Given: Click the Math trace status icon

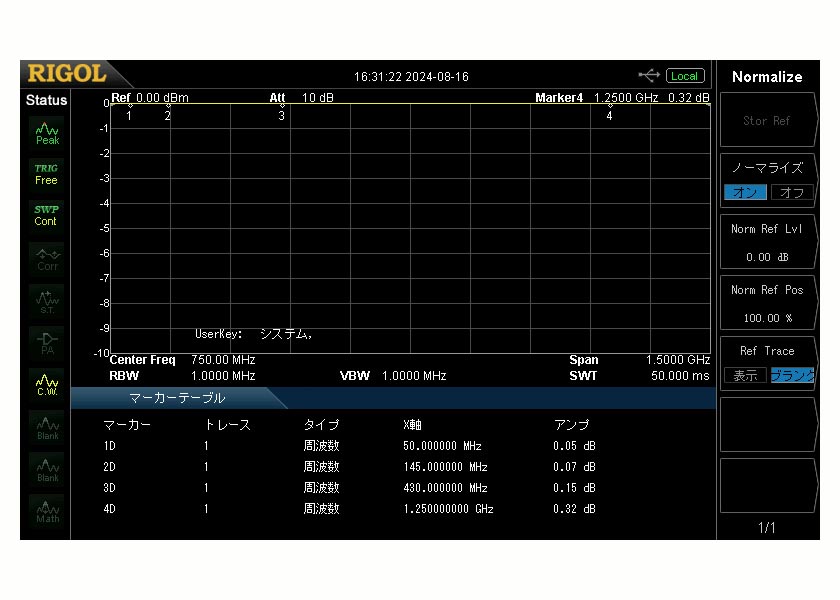Looking at the screenshot, I should (47, 510).
